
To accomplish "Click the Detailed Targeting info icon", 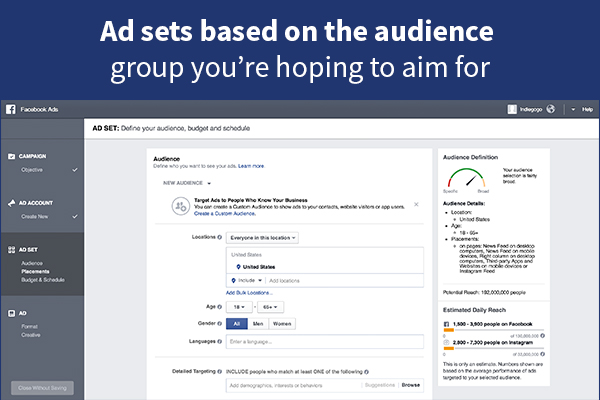I will pos(220,371).
